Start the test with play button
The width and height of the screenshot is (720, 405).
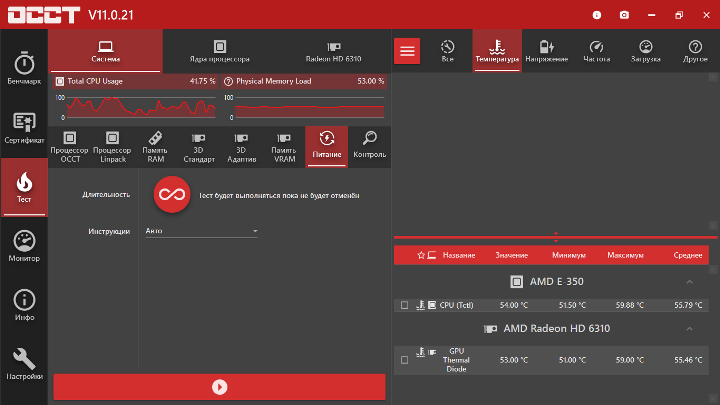click(x=219, y=387)
